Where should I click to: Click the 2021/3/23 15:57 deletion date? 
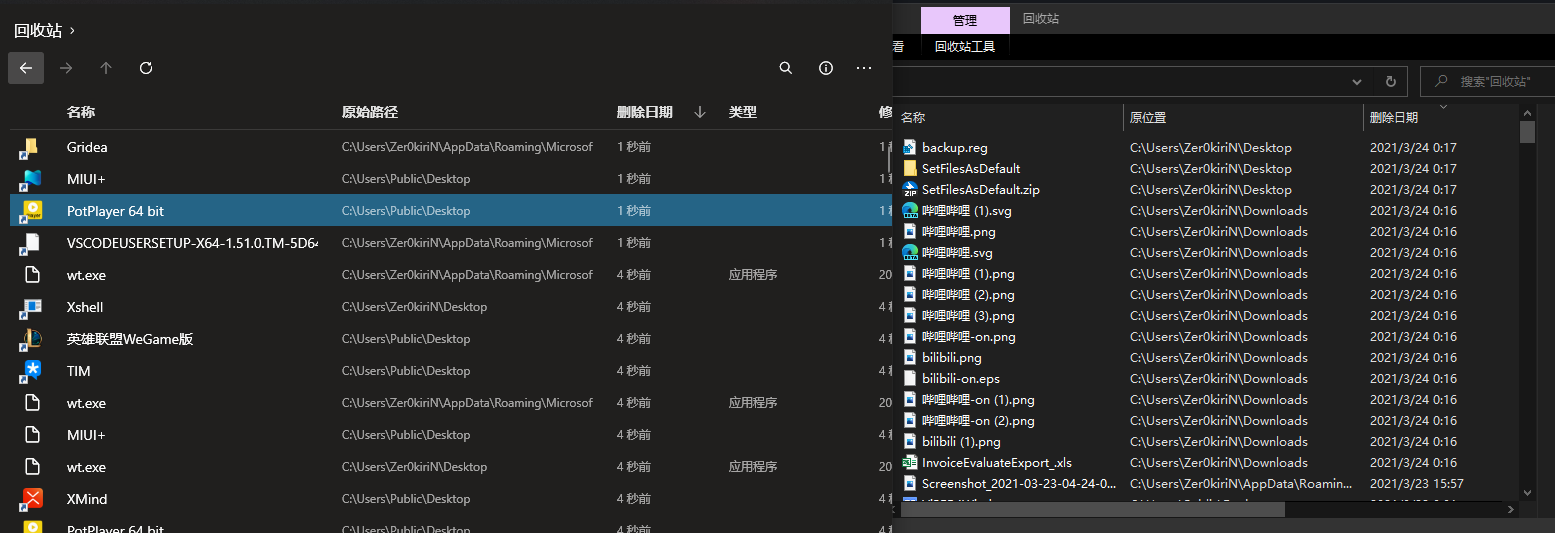(x=1416, y=484)
